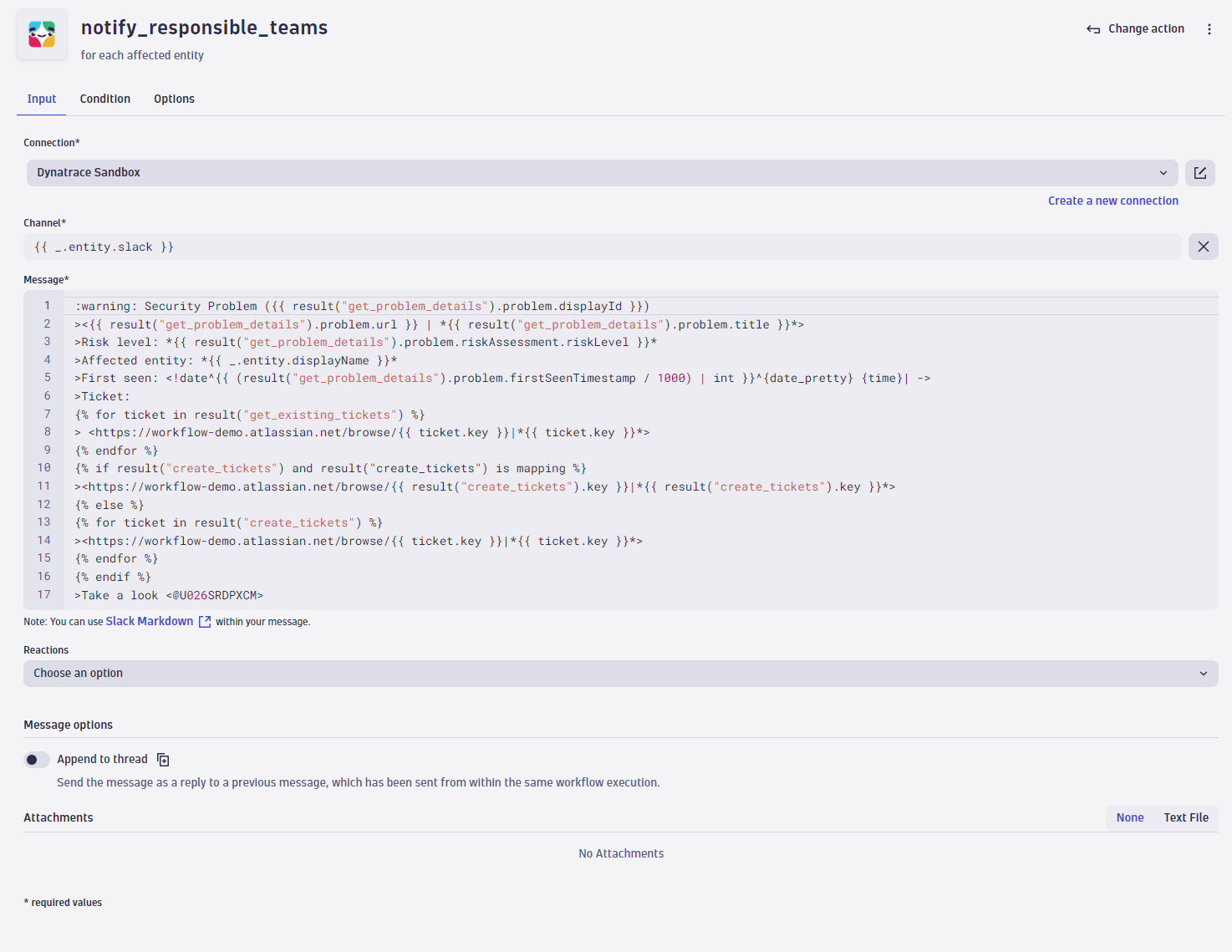Expand the Dynatrace Sandbox connection dropdown

602,173
